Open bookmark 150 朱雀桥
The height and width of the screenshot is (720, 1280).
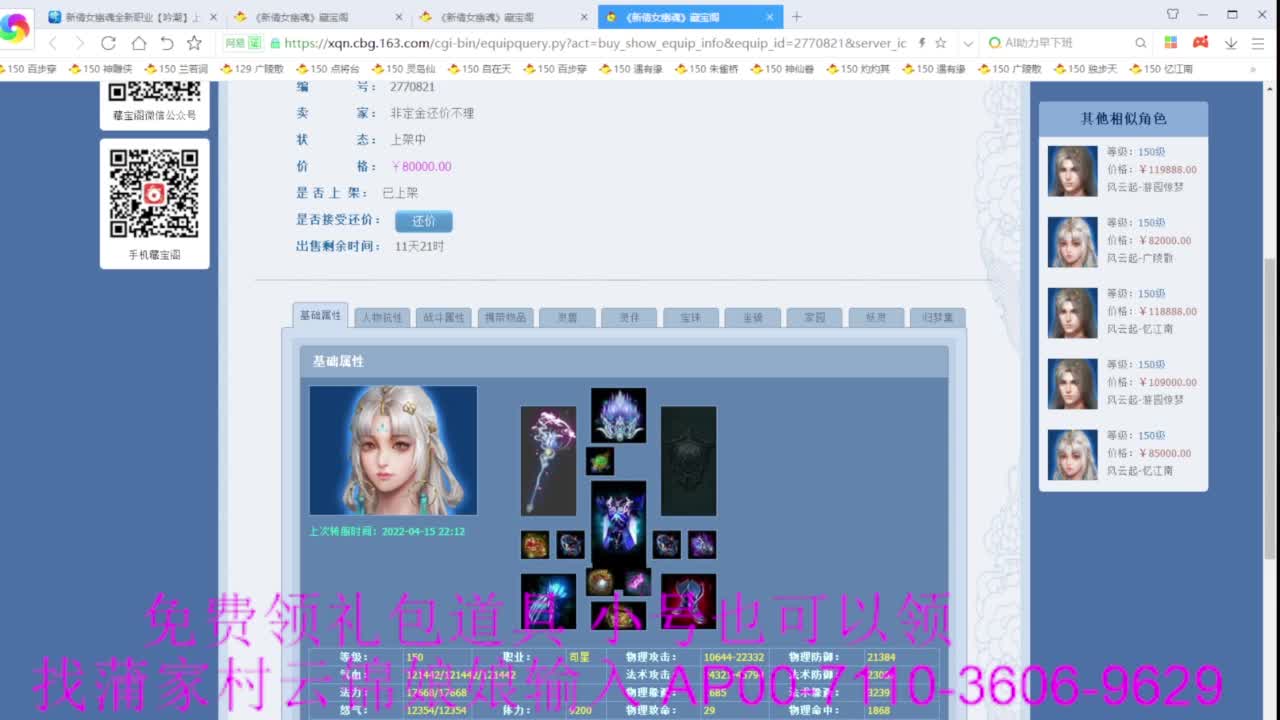tap(706, 69)
